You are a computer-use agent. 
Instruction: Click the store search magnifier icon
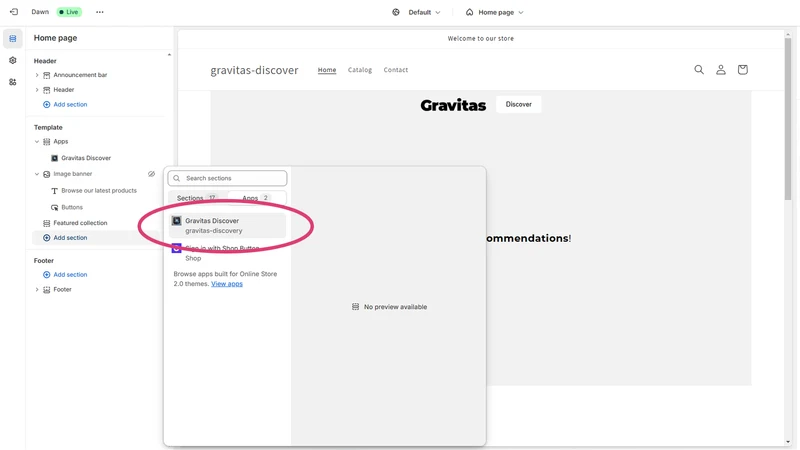pyautogui.click(x=699, y=69)
